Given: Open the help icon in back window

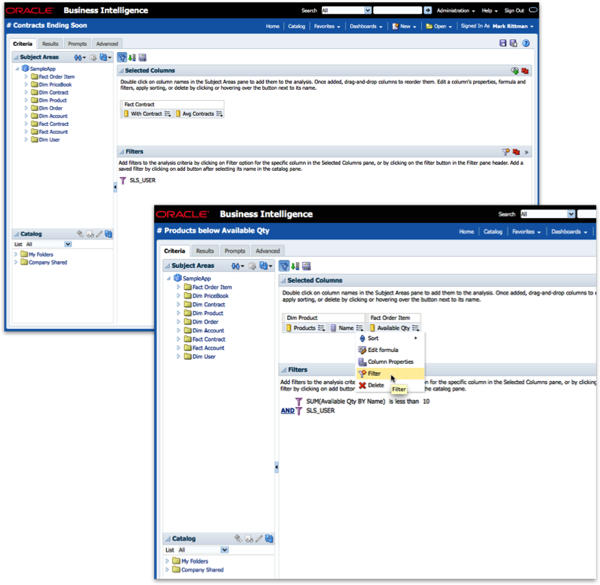Looking at the screenshot, I should [x=526, y=43].
